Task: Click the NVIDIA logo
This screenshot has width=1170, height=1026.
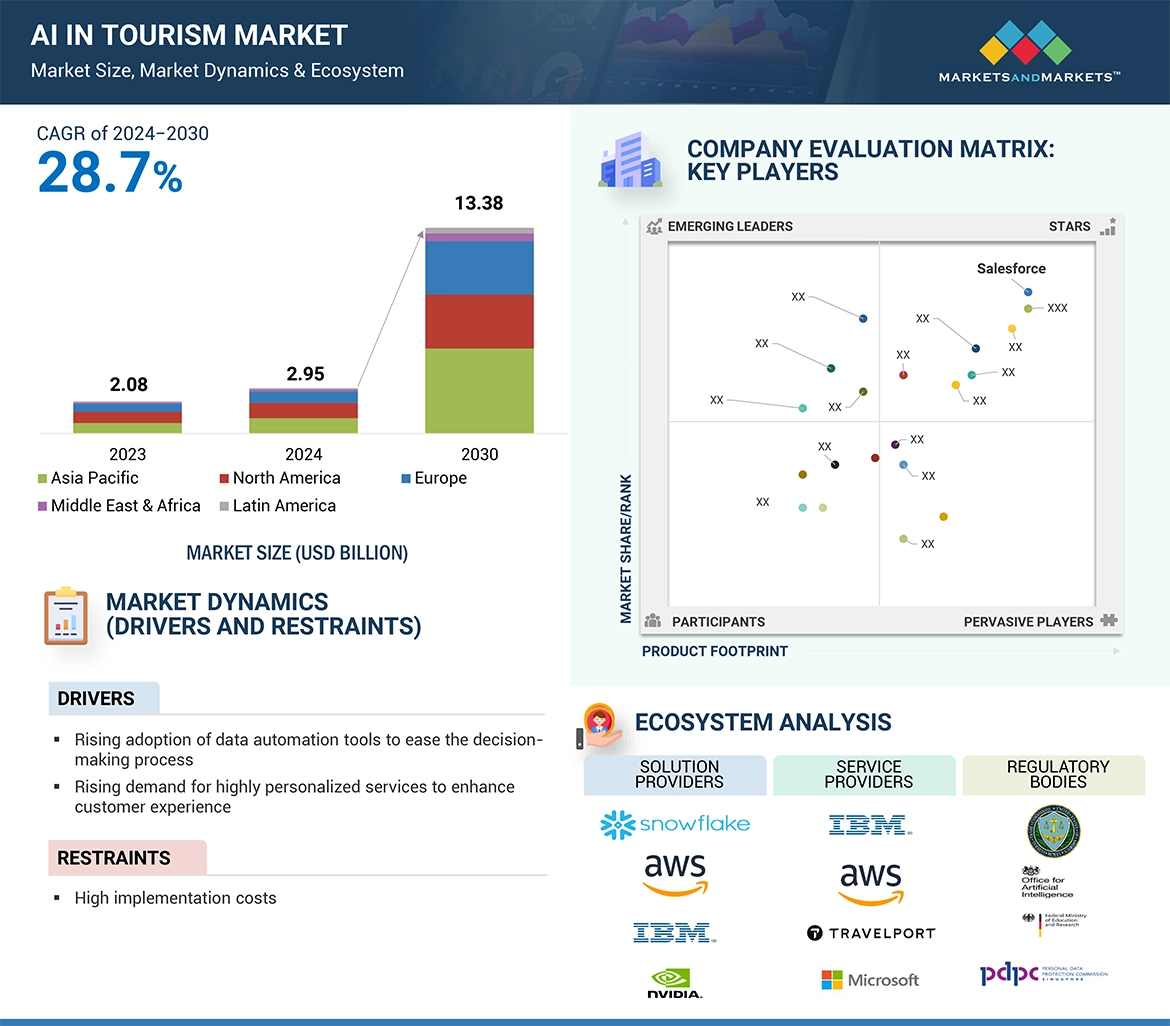Action: (675, 982)
